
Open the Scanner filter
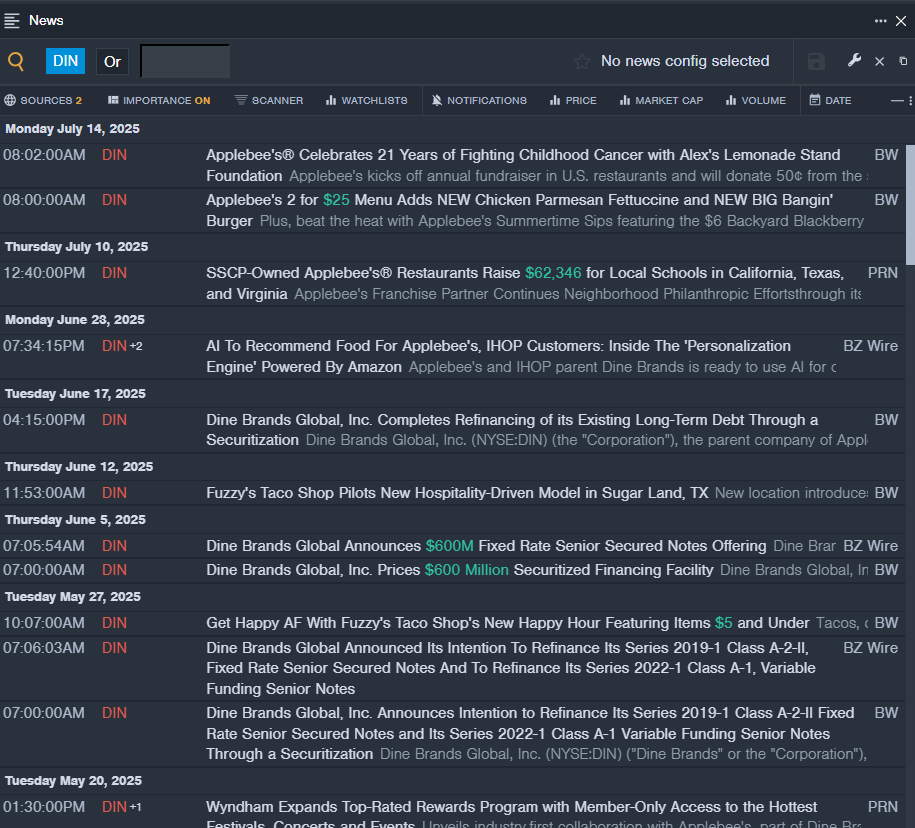click(x=269, y=100)
